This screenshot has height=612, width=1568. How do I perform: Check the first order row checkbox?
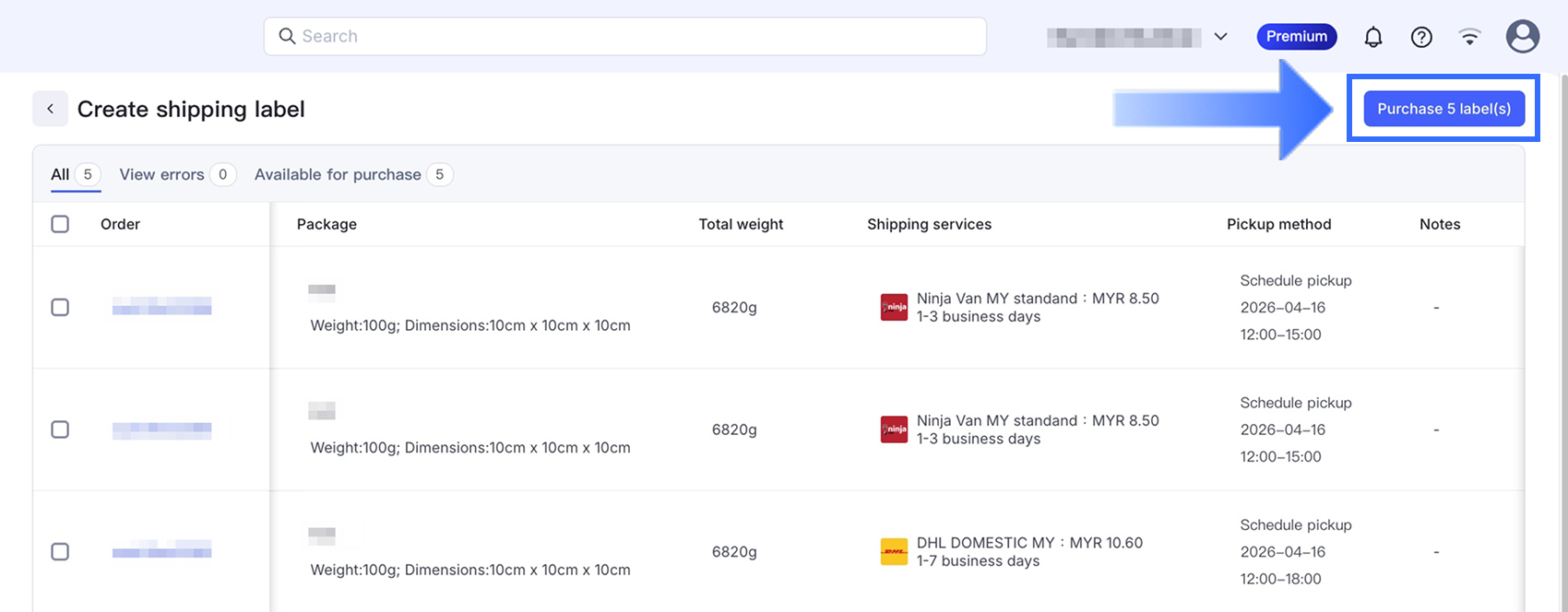click(60, 307)
